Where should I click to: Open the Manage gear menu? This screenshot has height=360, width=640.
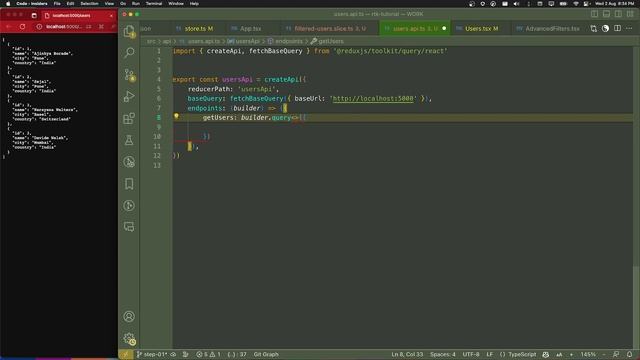pos(129,338)
